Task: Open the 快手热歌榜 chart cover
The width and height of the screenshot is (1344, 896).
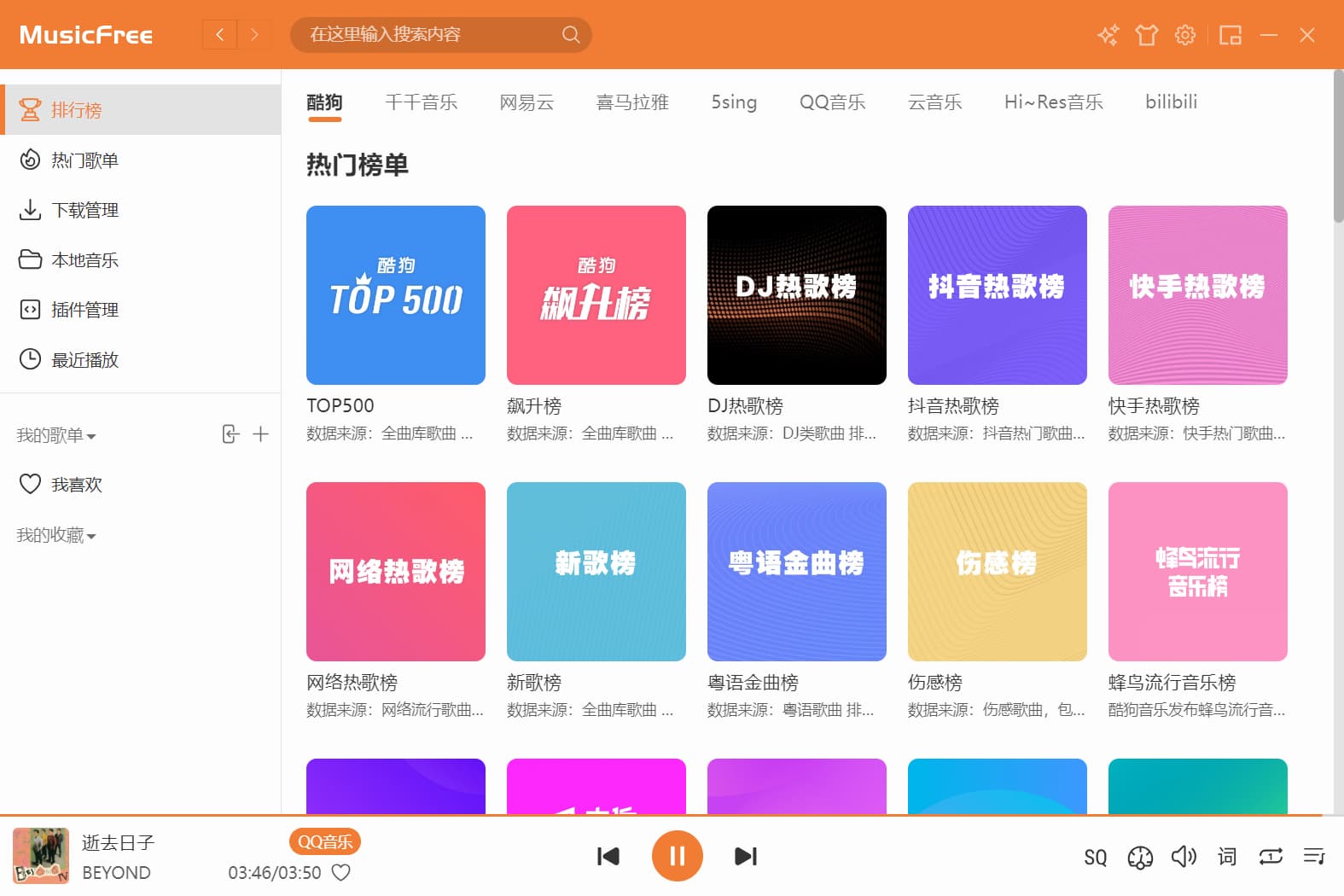Action: pyautogui.click(x=1198, y=295)
